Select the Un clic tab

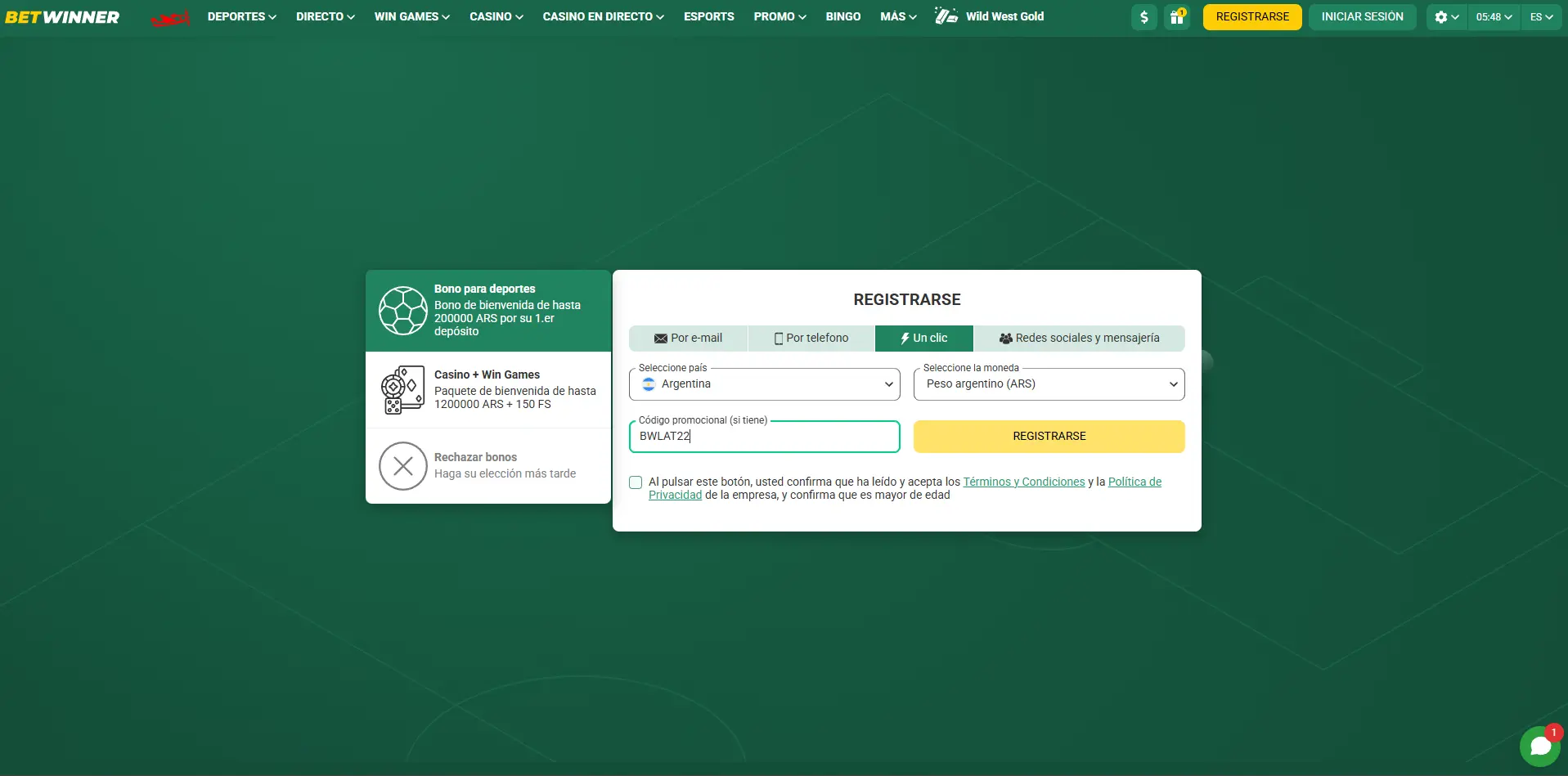[924, 339]
